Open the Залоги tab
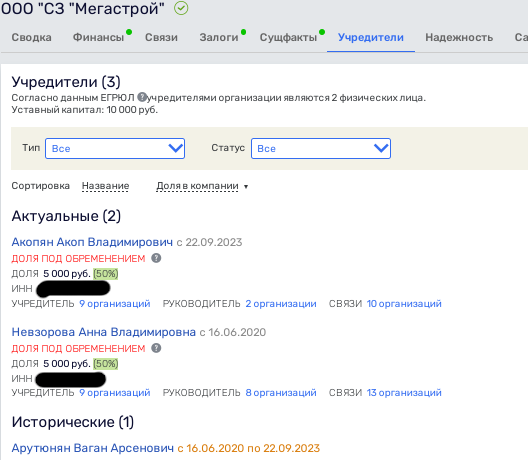Viewport: 528px width, 460px height. click(x=219, y=37)
